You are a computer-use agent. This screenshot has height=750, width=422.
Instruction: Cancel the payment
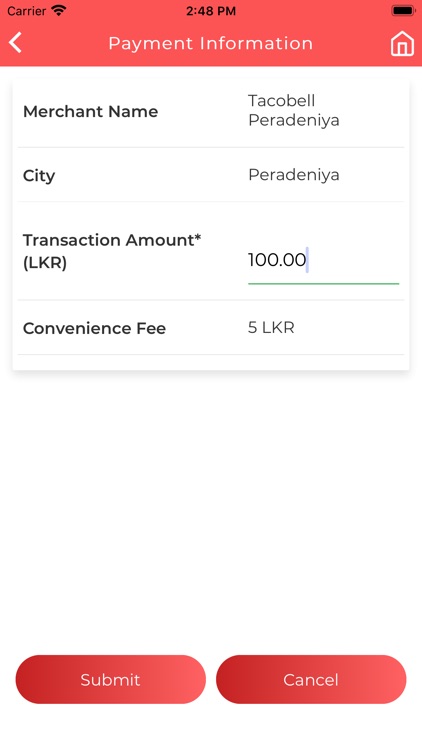pos(311,679)
